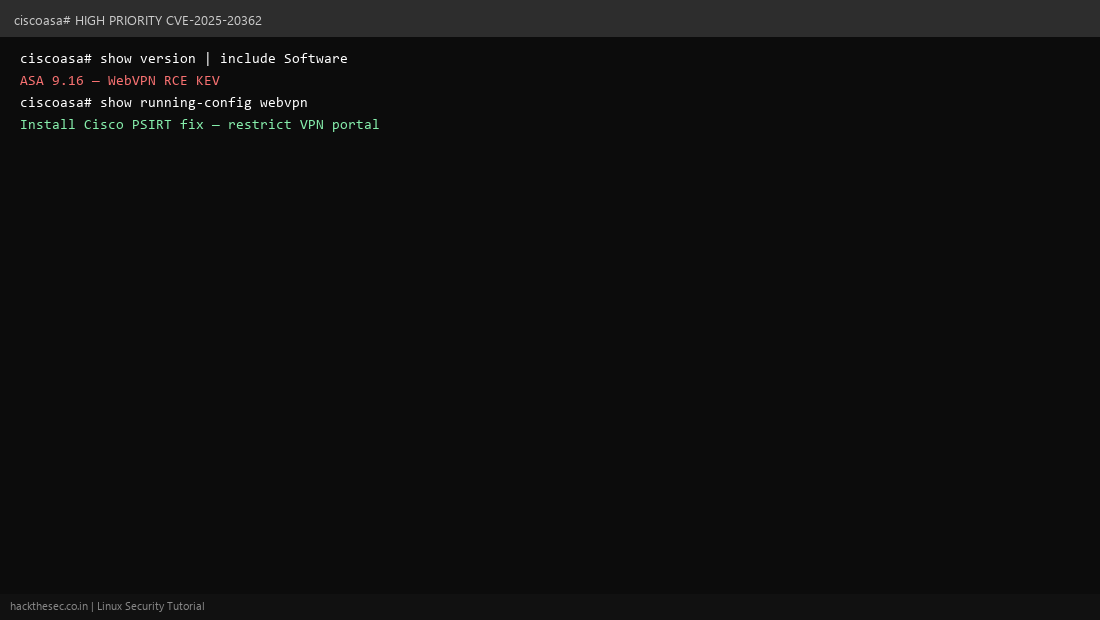Screen dimensions: 1100x620
Task: Click the word 'version' in first command
Action: (x=167, y=58)
